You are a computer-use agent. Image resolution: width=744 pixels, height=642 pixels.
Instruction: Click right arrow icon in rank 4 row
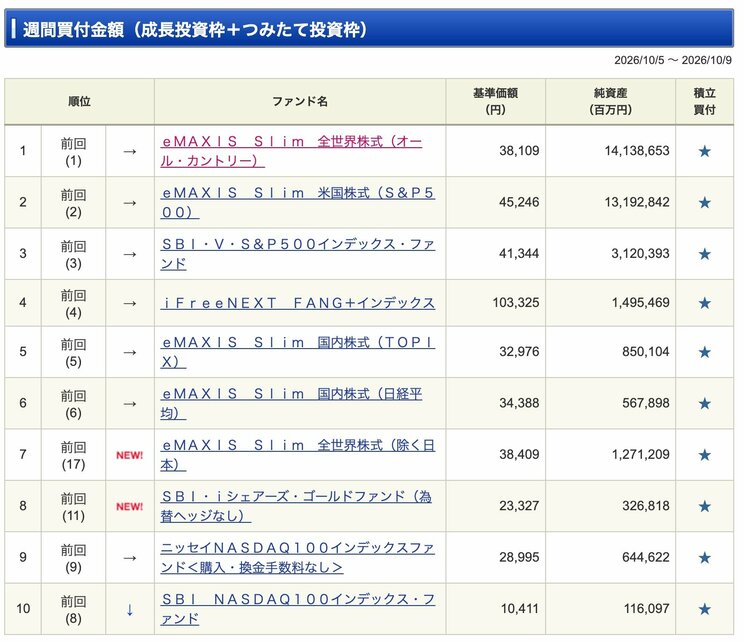[130, 303]
